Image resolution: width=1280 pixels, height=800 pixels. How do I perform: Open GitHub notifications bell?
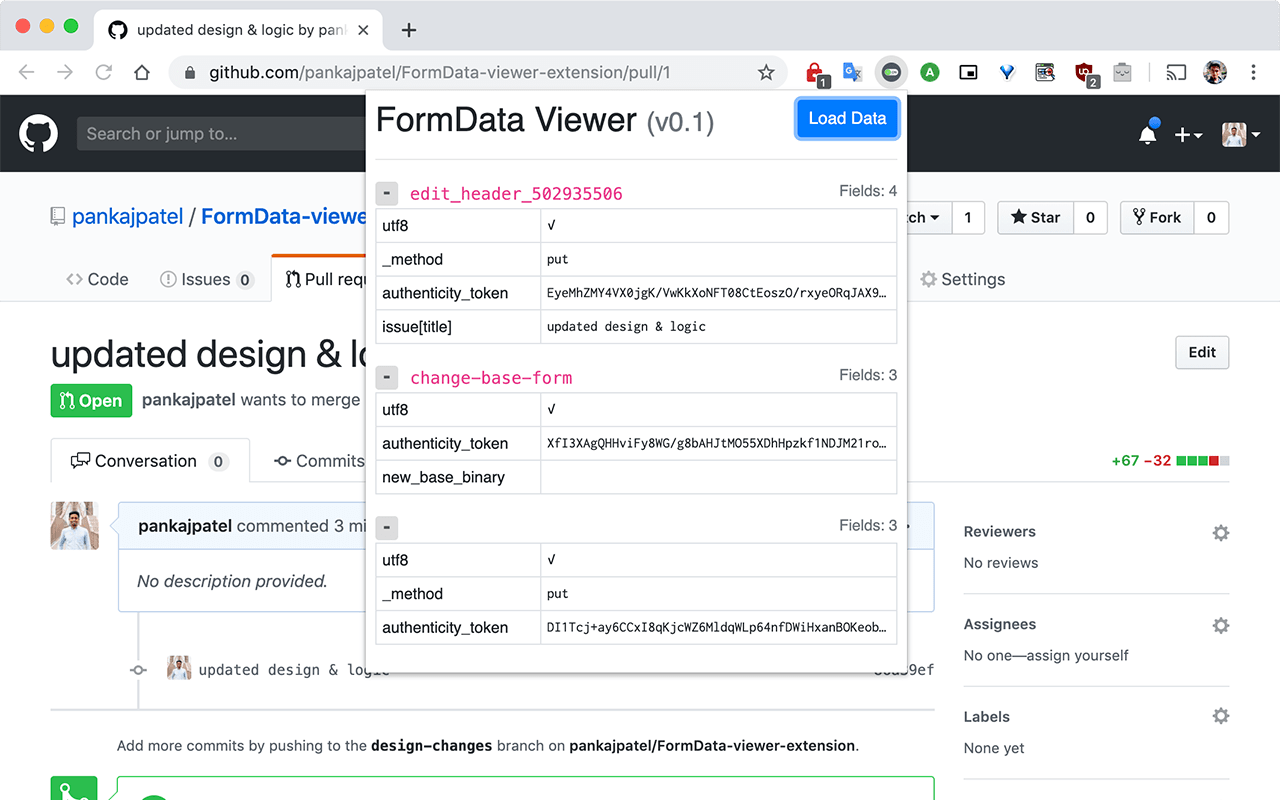point(1148,133)
